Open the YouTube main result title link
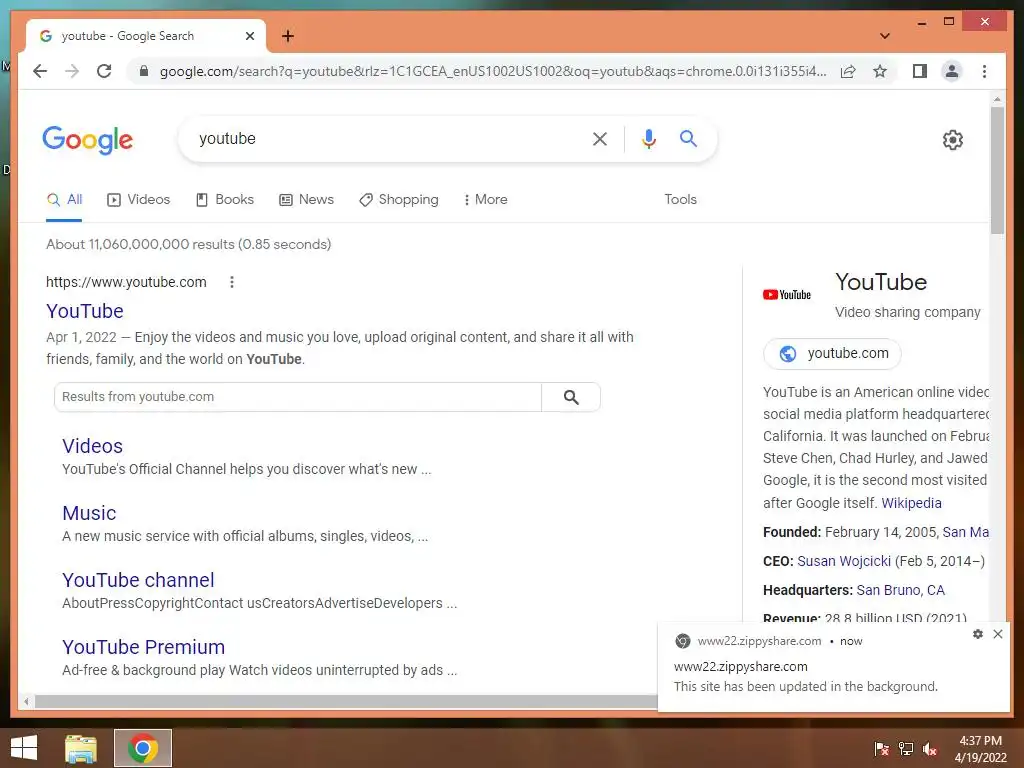This screenshot has height=768, width=1024. pos(85,312)
